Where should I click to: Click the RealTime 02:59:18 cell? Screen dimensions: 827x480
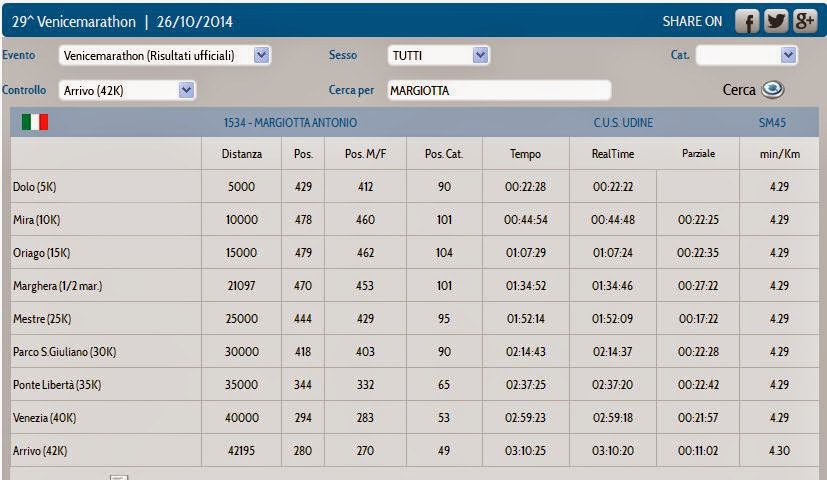(613, 418)
